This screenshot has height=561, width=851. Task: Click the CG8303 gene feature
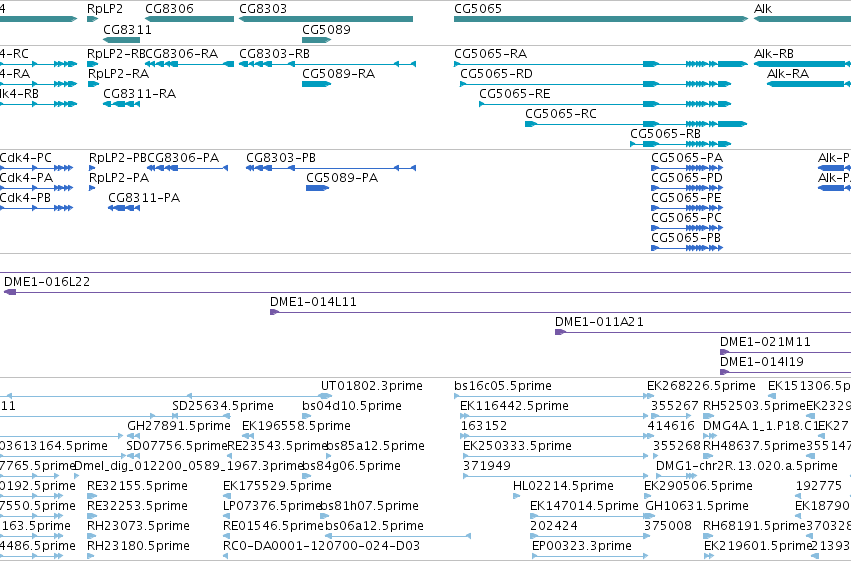pyautogui.click(x=326, y=19)
